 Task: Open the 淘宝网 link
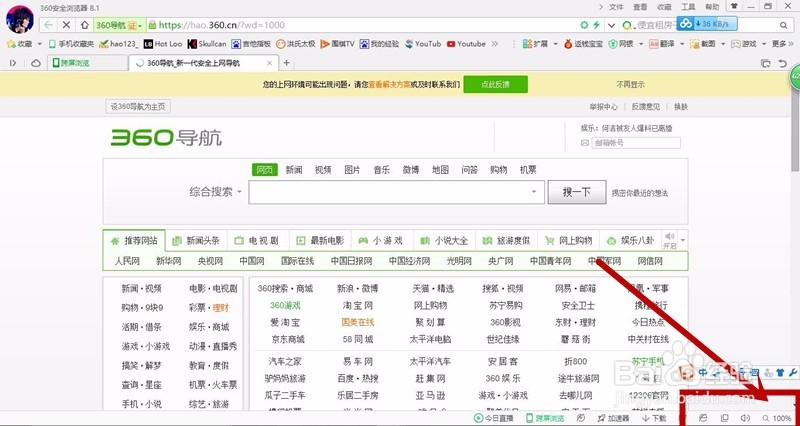coord(358,306)
